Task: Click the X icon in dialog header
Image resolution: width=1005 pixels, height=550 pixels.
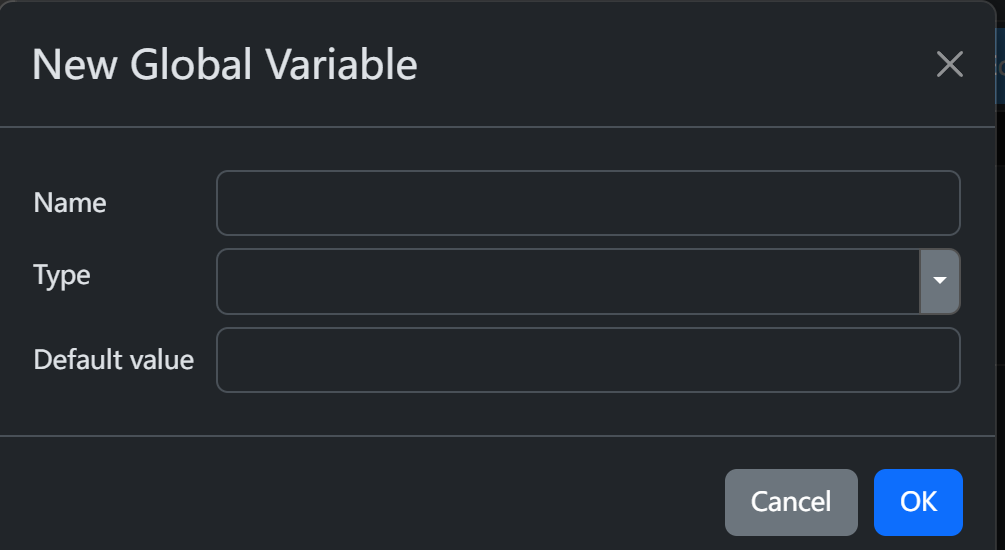Action: pyautogui.click(x=949, y=65)
